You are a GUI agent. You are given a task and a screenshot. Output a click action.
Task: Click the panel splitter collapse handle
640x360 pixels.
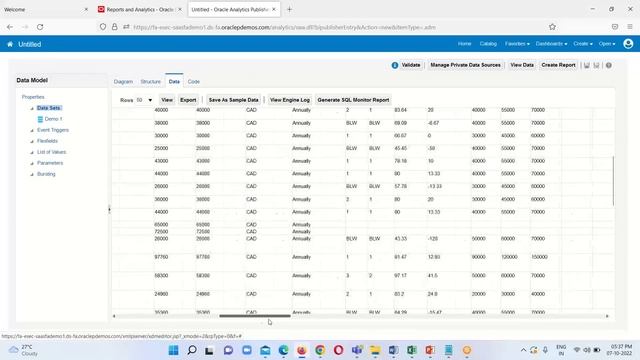[109, 210]
